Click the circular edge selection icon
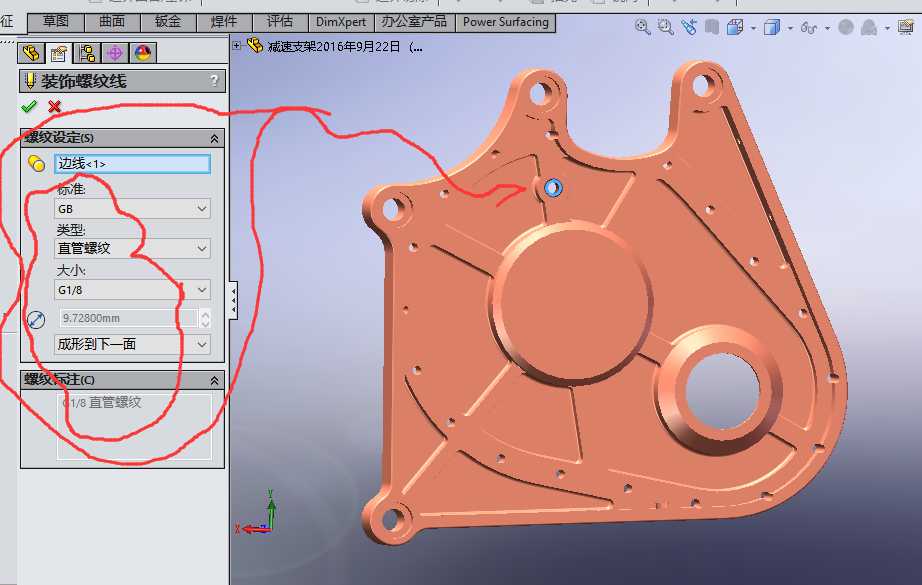Image resolution: width=922 pixels, height=585 pixels. [x=36, y=163]
